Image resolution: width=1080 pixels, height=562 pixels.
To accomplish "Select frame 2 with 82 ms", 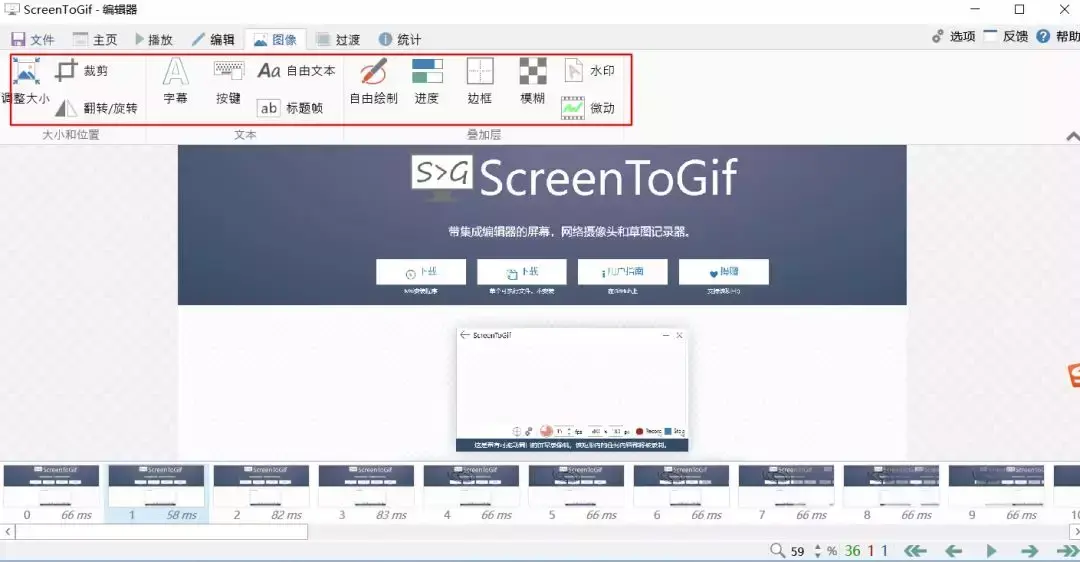I will click(x=262, y=493).
